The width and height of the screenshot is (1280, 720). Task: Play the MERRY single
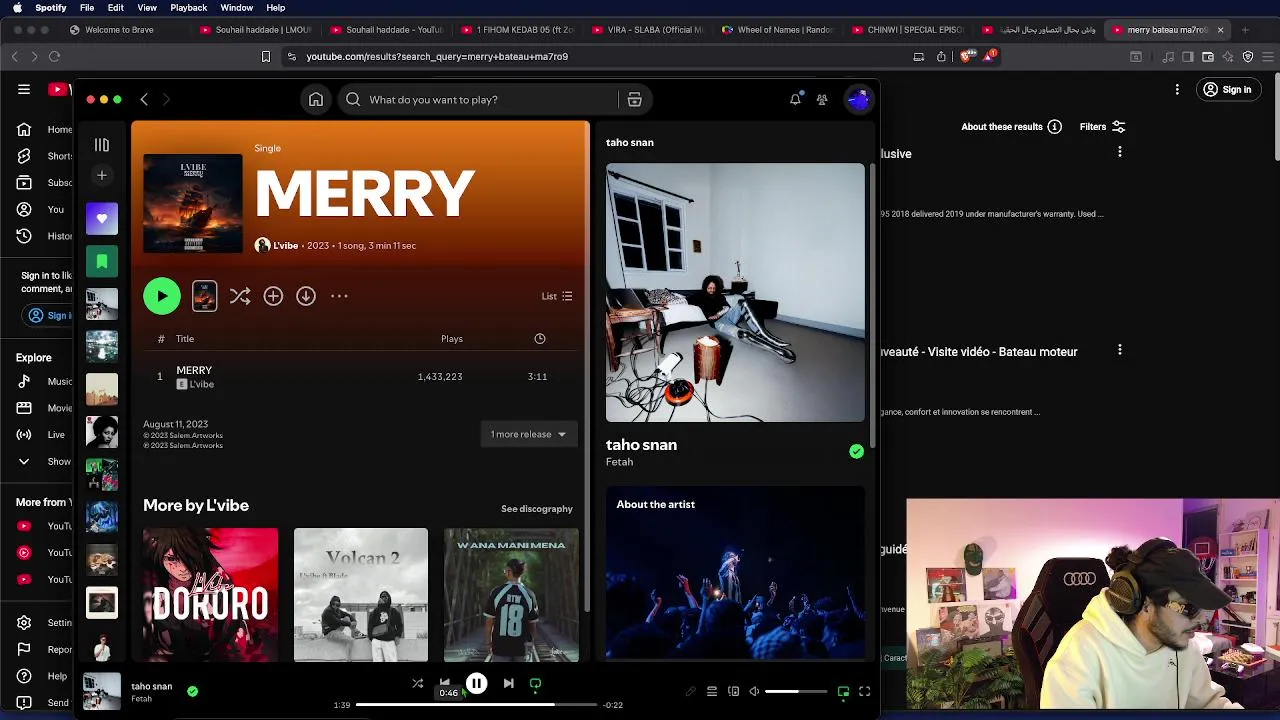162,296
